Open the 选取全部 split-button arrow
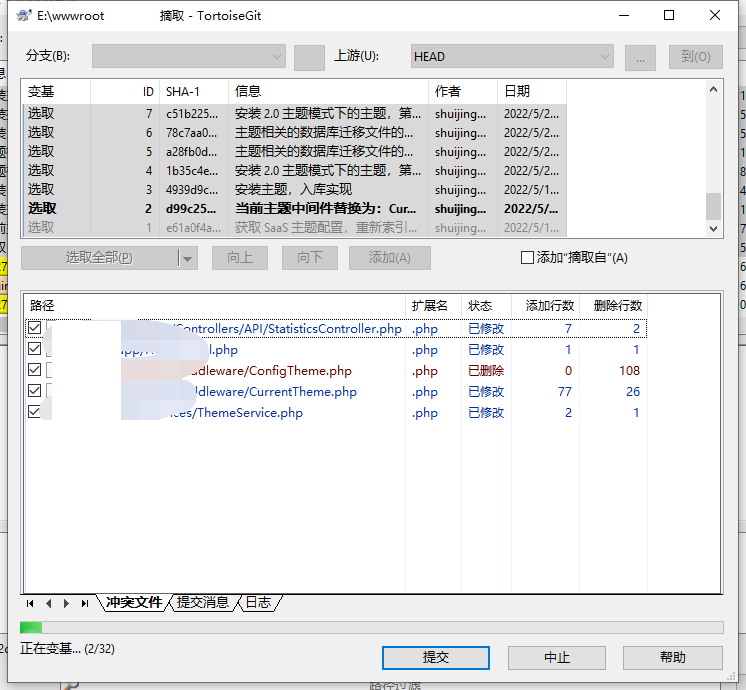 [187, 258]
